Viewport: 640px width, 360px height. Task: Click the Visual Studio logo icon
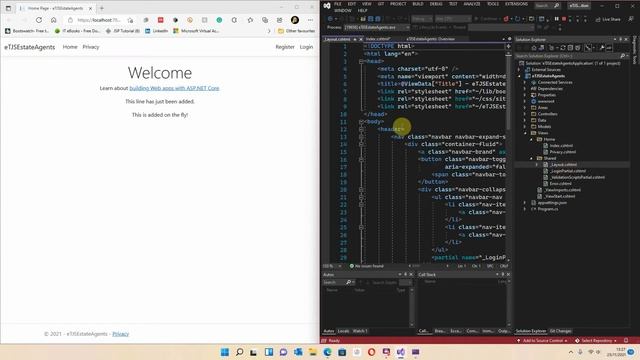(327, 5)
